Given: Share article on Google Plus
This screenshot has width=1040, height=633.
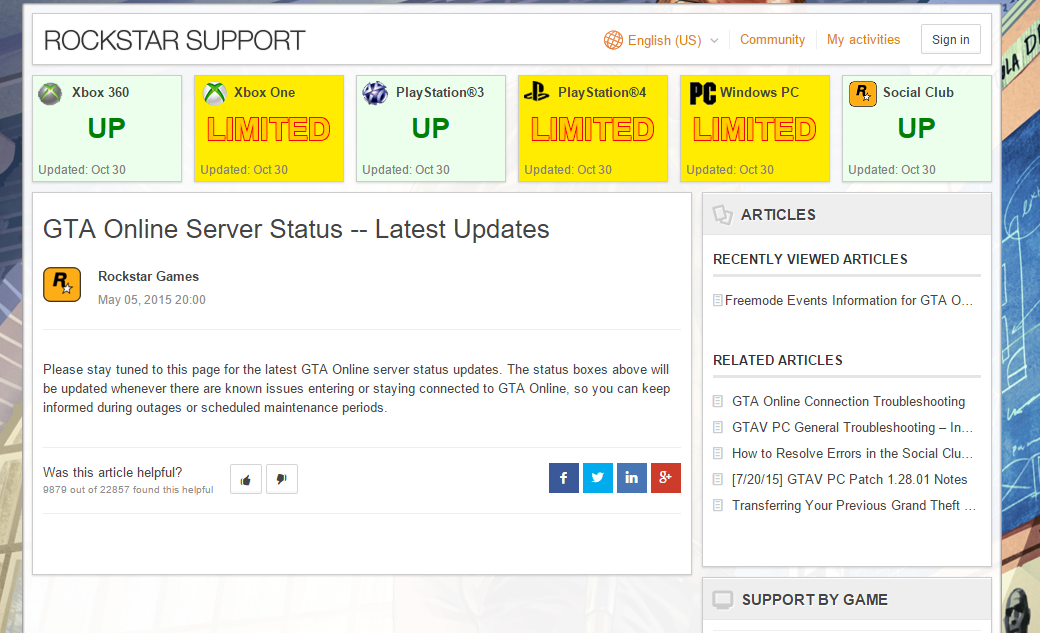Looking at the screenshot, I should [666, 478].
